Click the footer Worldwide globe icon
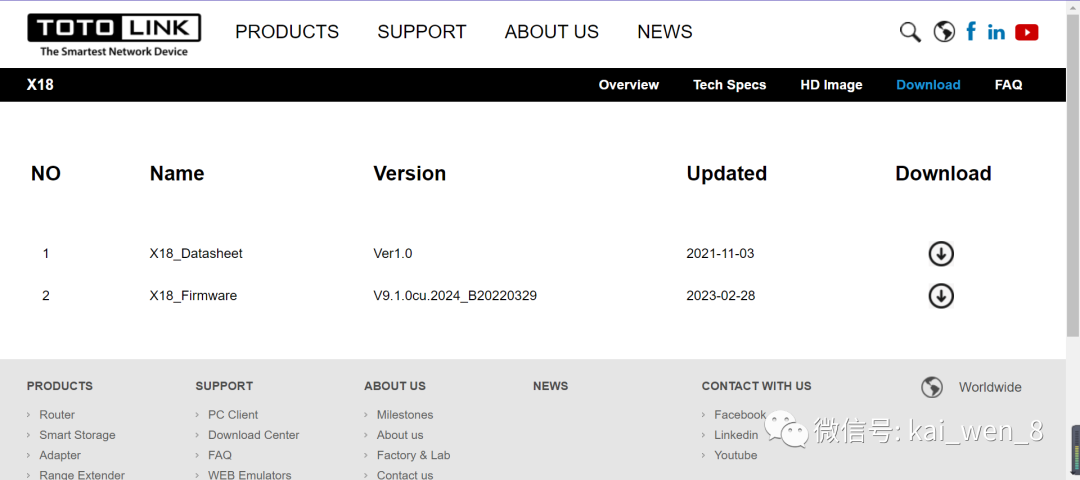Image resolution: width=1080 pixels, height=480 pixels. 932,387
